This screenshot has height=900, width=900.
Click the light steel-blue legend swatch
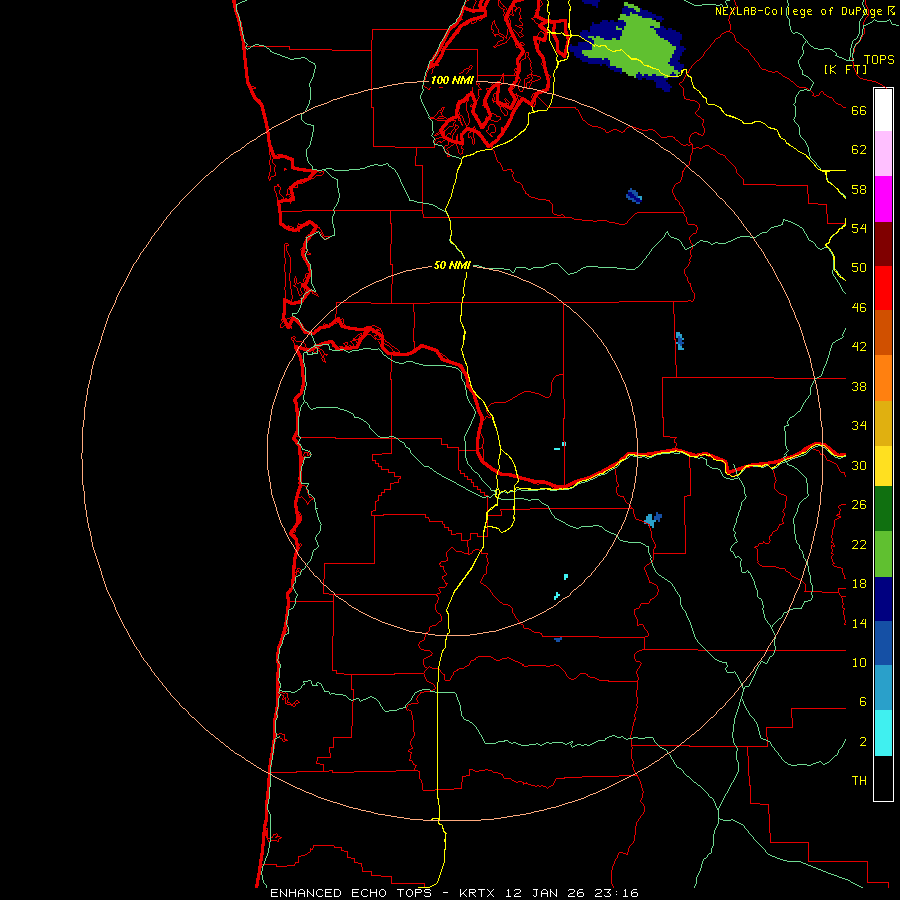(883, 688)
